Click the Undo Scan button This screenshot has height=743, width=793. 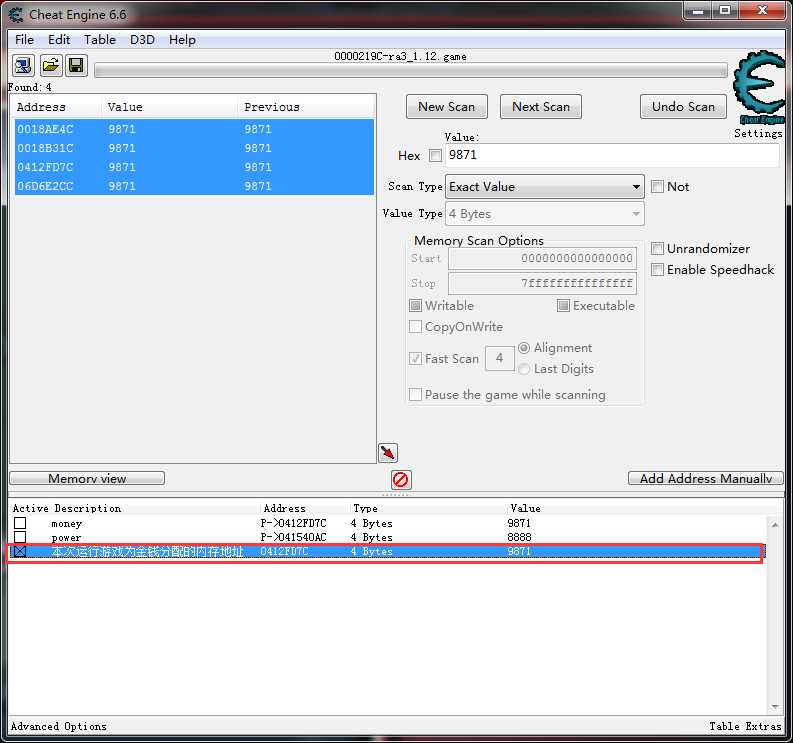[683, 107]
